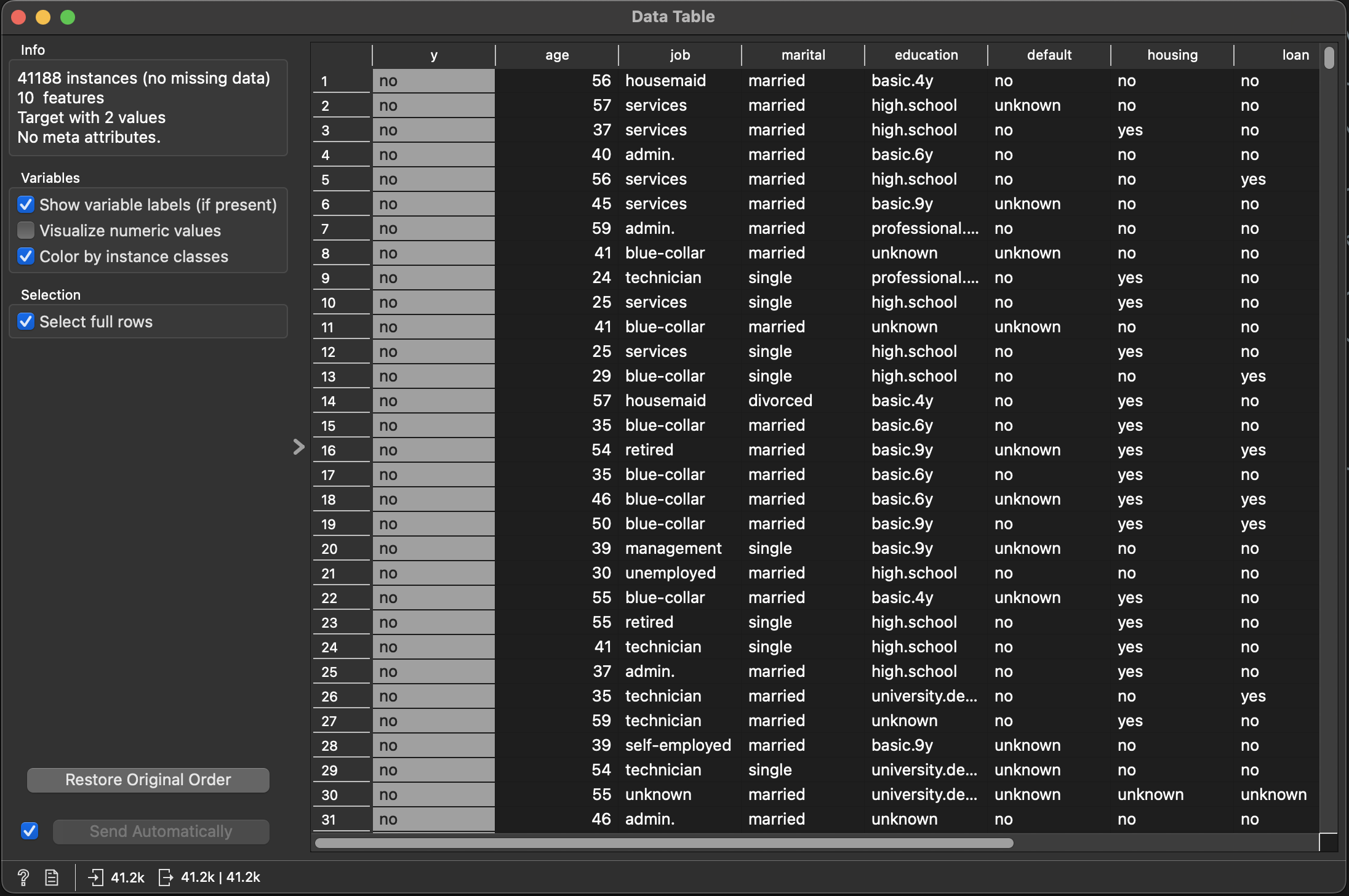The height and width of the screenshot is (896, 1349).
Task: Click the horizontal scrollbar at bottom
Action: 663,842
